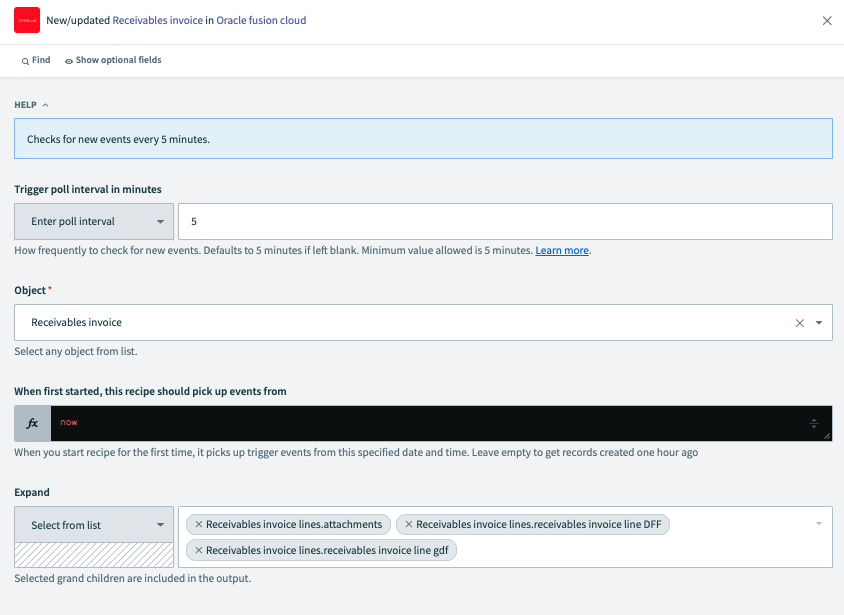
Task: Click the red Oracle logo icon
Action: click(27, 20)
